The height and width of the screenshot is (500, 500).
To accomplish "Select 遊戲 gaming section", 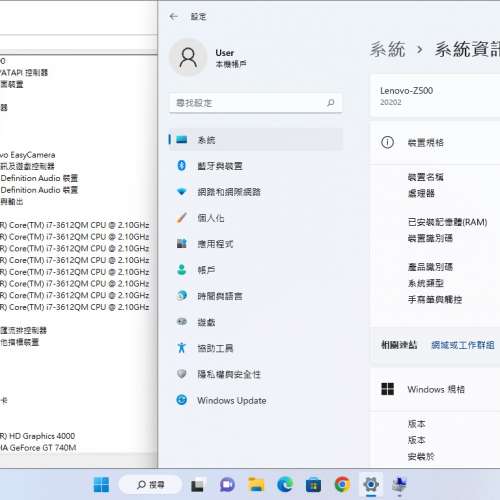I will [256, 322].
